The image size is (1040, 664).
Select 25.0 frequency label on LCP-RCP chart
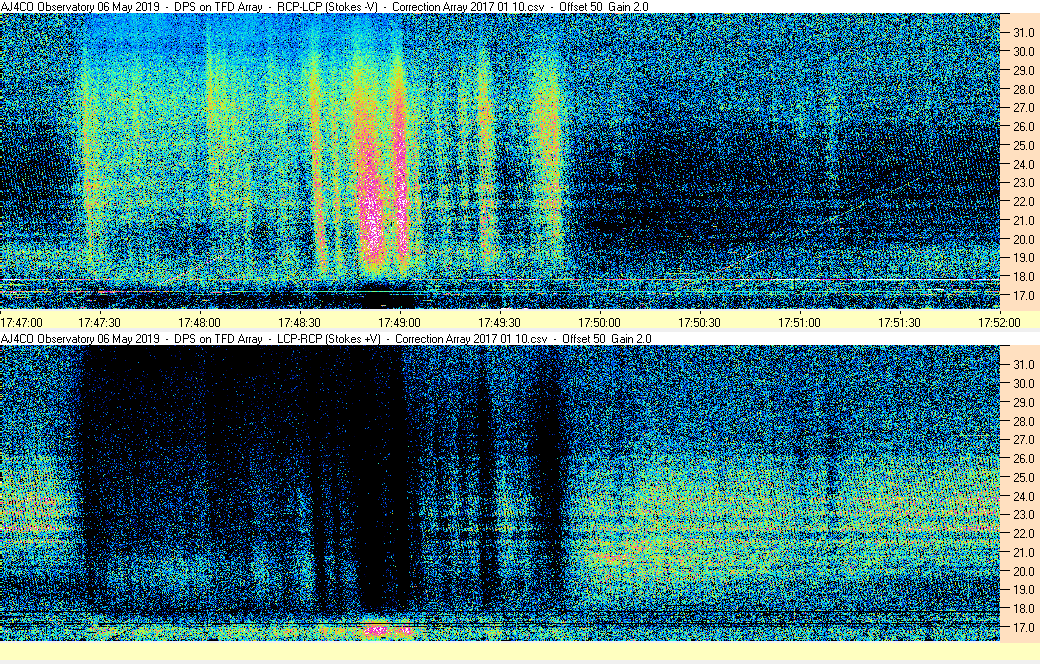pos(1023,477)
